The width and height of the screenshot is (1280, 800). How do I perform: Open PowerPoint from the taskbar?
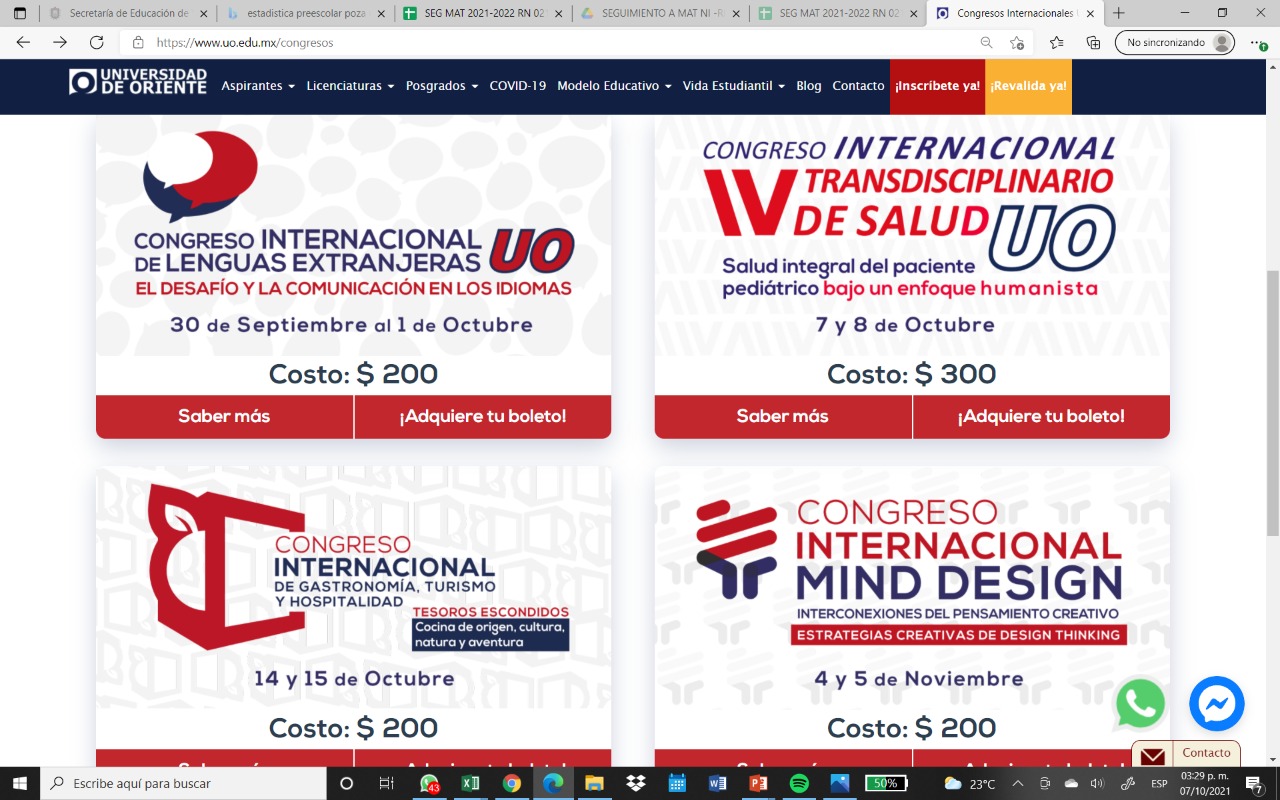[758, 783]
